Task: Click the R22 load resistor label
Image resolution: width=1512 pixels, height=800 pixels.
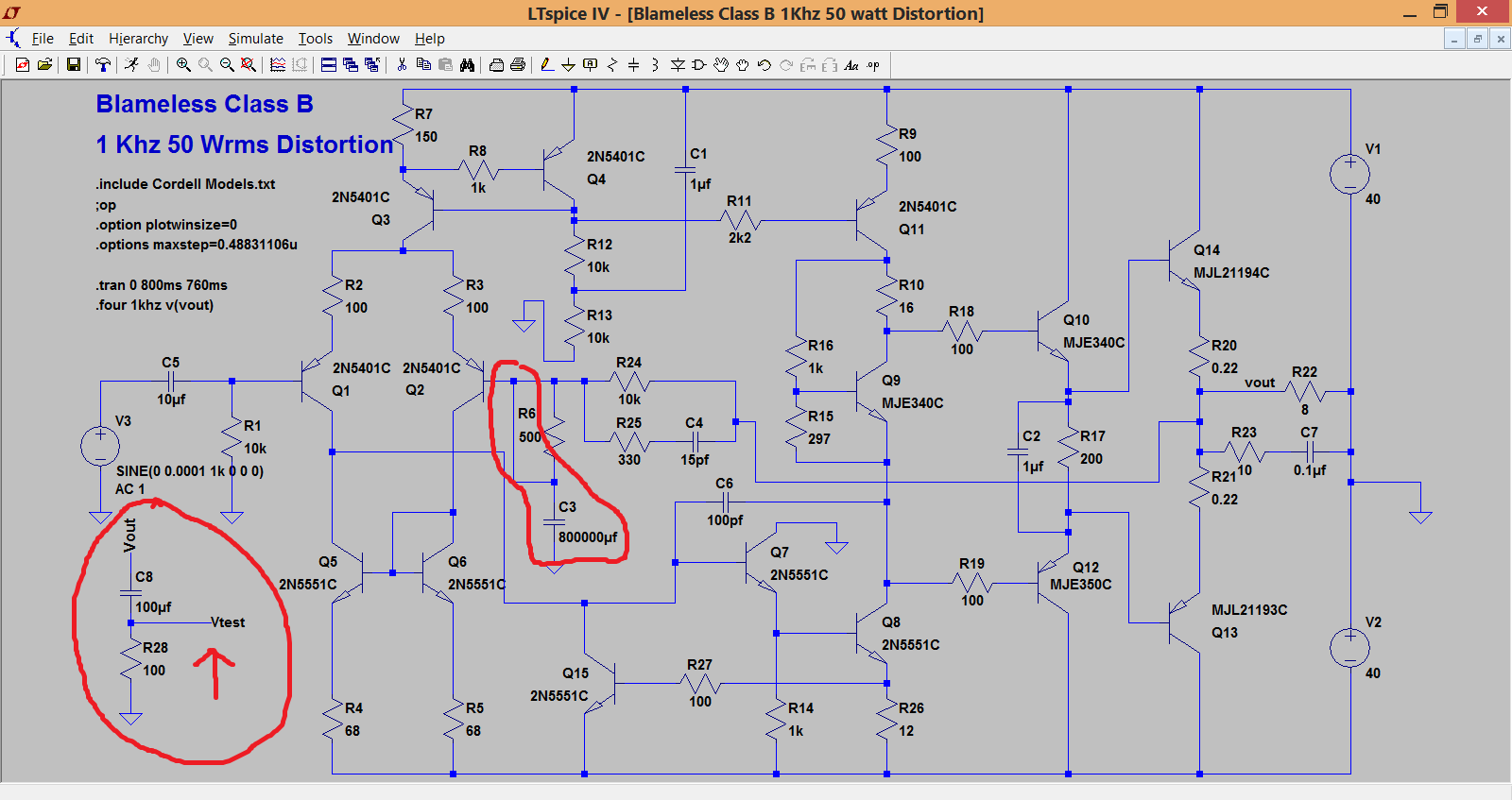Action: (x=1304, y=372)
